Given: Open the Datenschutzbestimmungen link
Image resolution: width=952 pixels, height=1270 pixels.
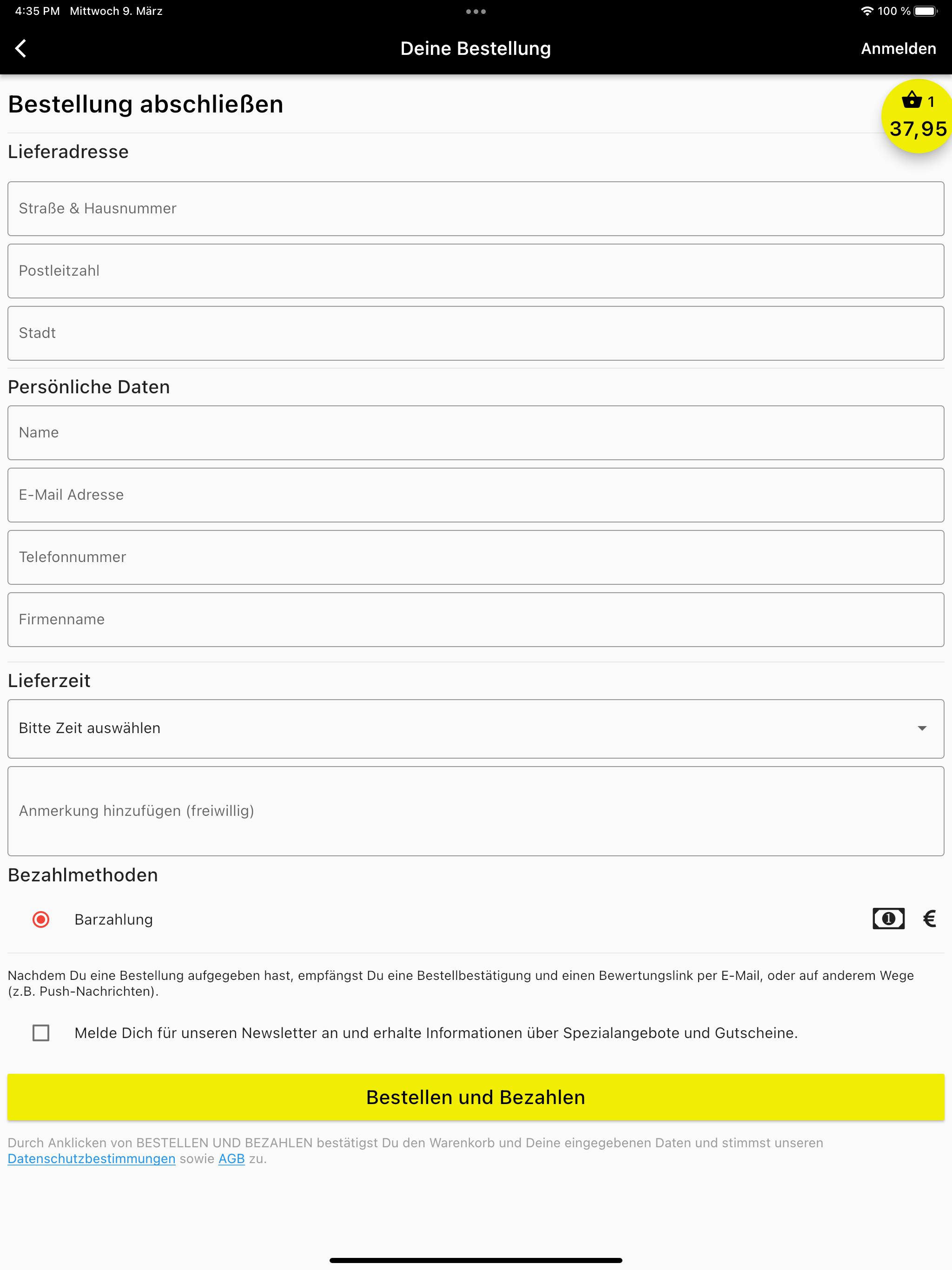Looking at the screenshot, I should pos(91,1158).
